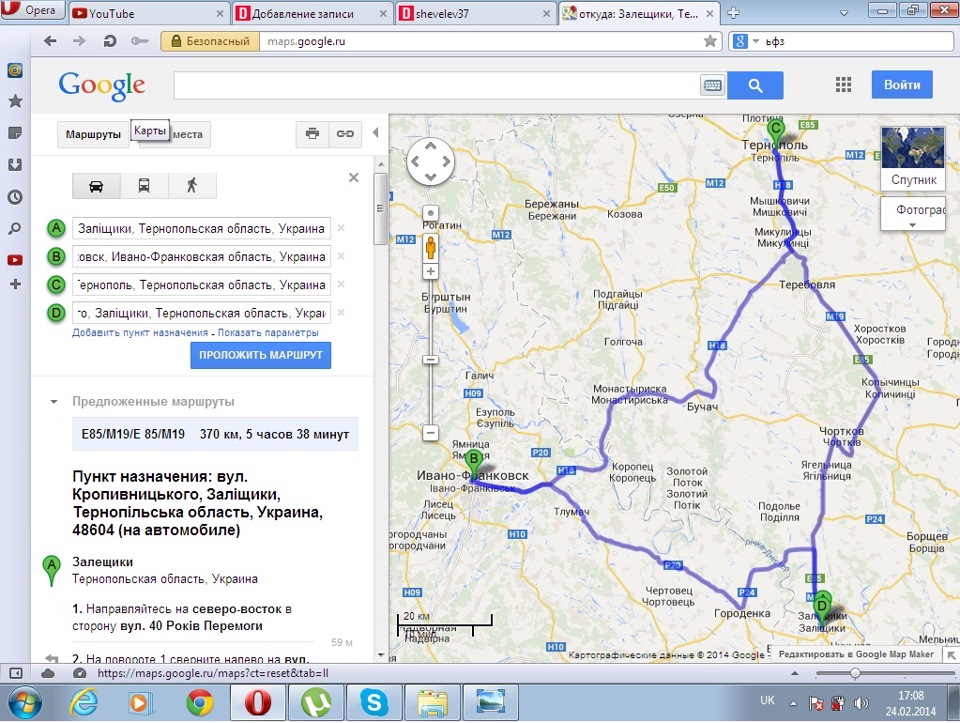This screenshot has height=723, width=960.
Task: Click the Войти sign-in button
Action: click(x=902, y=84)
